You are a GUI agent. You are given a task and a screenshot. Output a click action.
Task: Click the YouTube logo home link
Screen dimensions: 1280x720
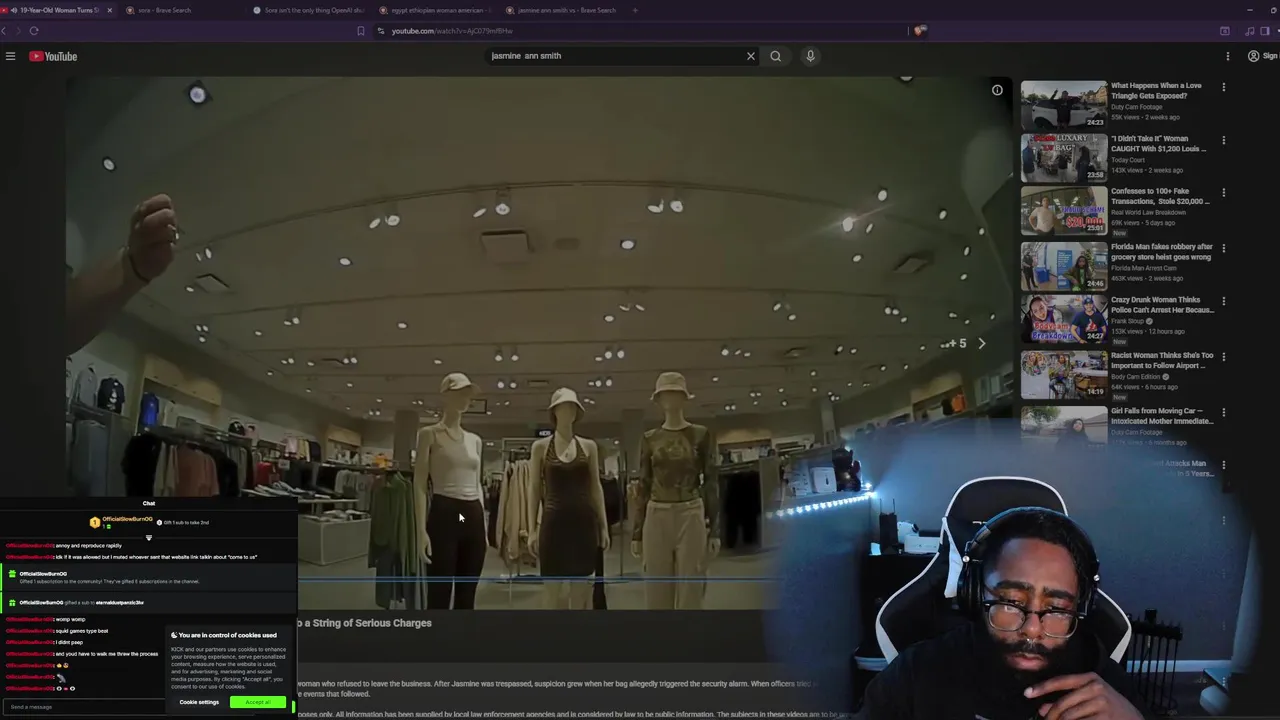click(x=53, y=56)
